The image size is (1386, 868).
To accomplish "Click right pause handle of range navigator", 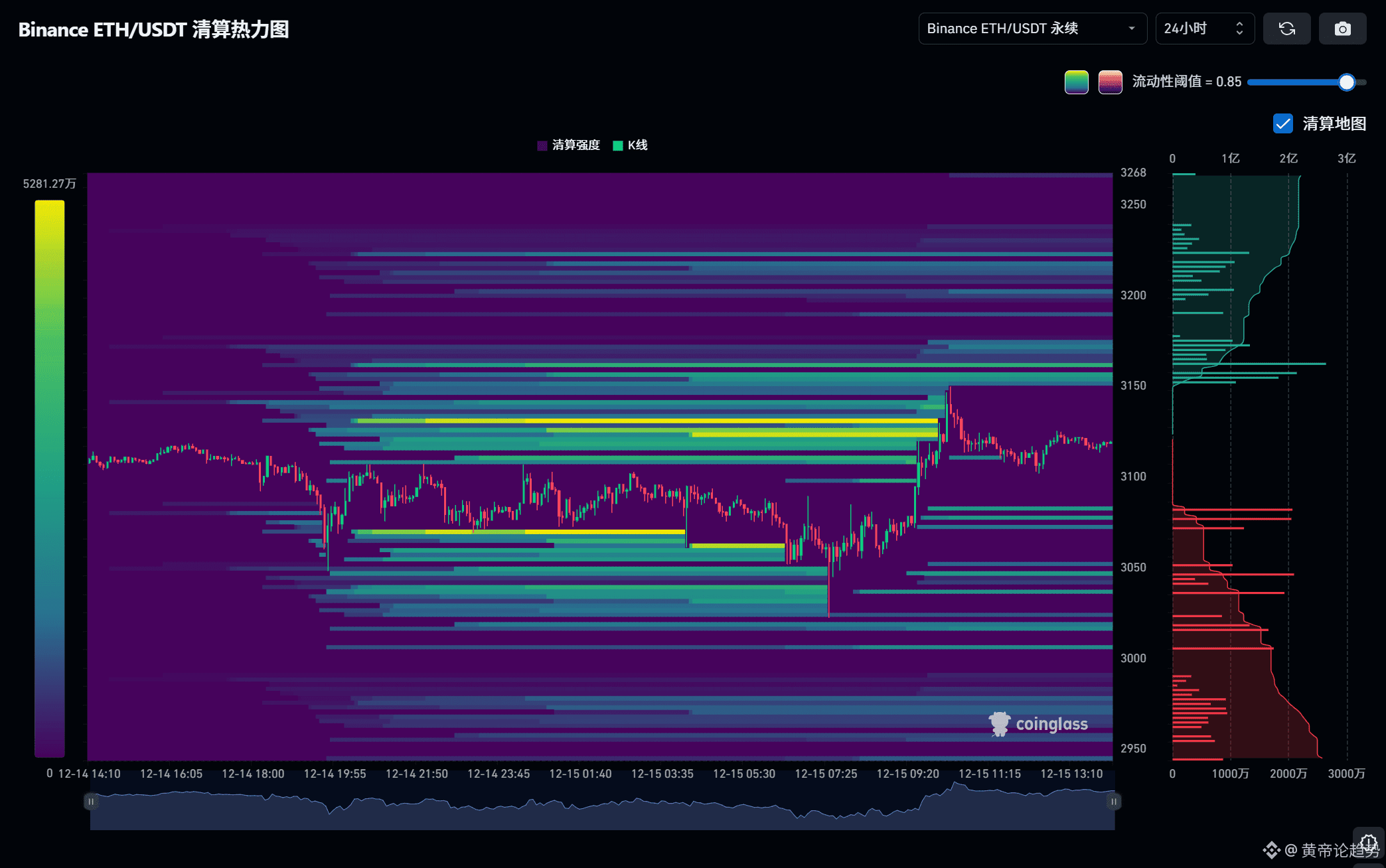I will pos(1114,802).
